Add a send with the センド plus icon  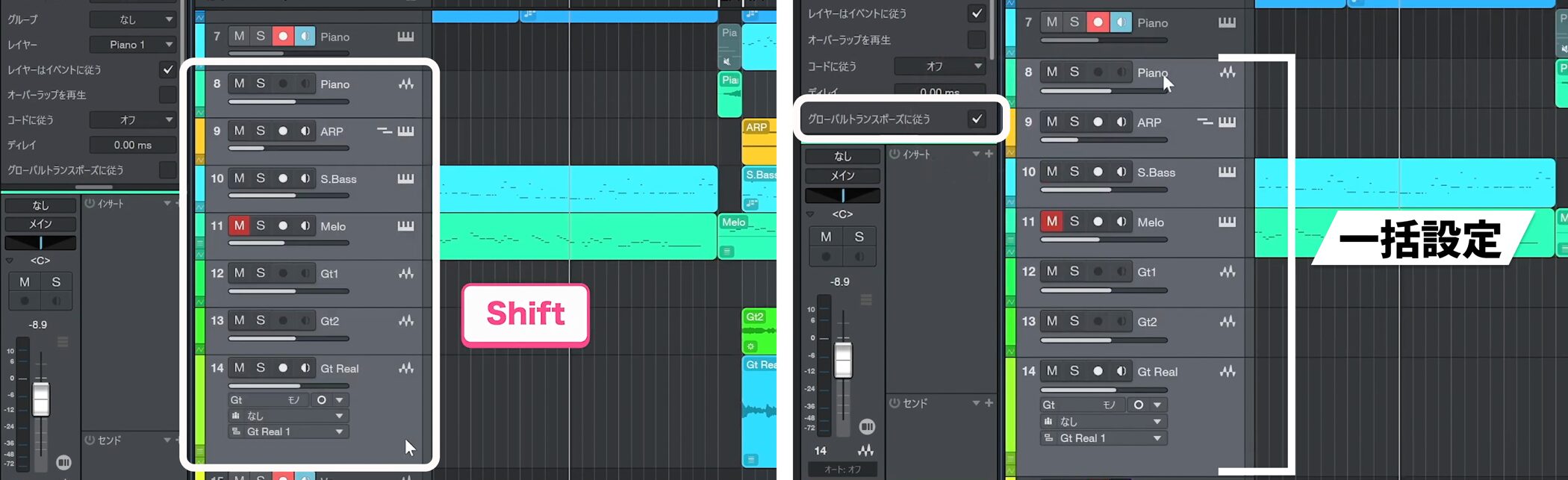click(x=989, y=403)
